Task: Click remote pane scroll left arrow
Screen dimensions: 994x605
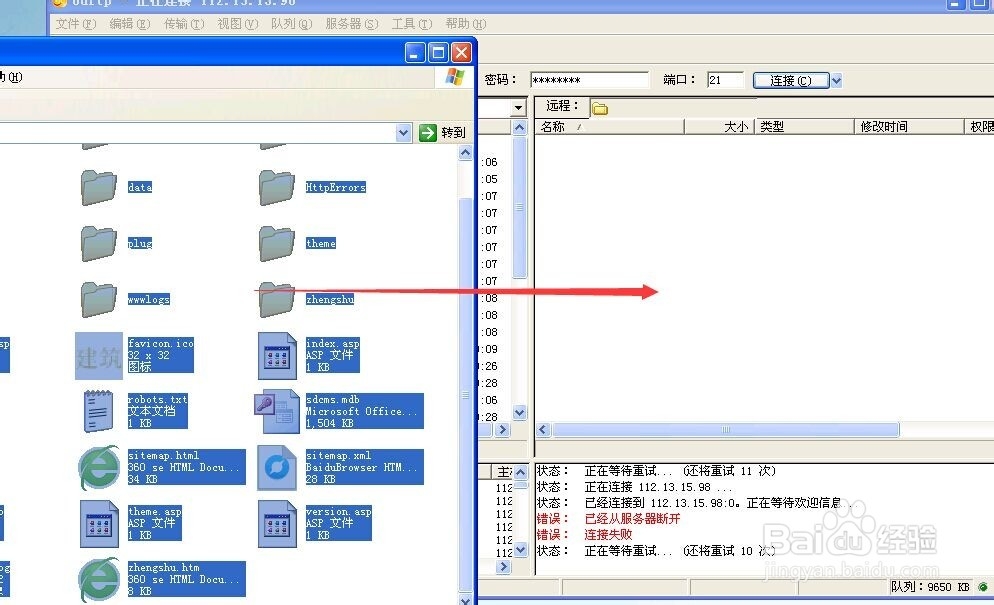Action: [x=543, y=430]
